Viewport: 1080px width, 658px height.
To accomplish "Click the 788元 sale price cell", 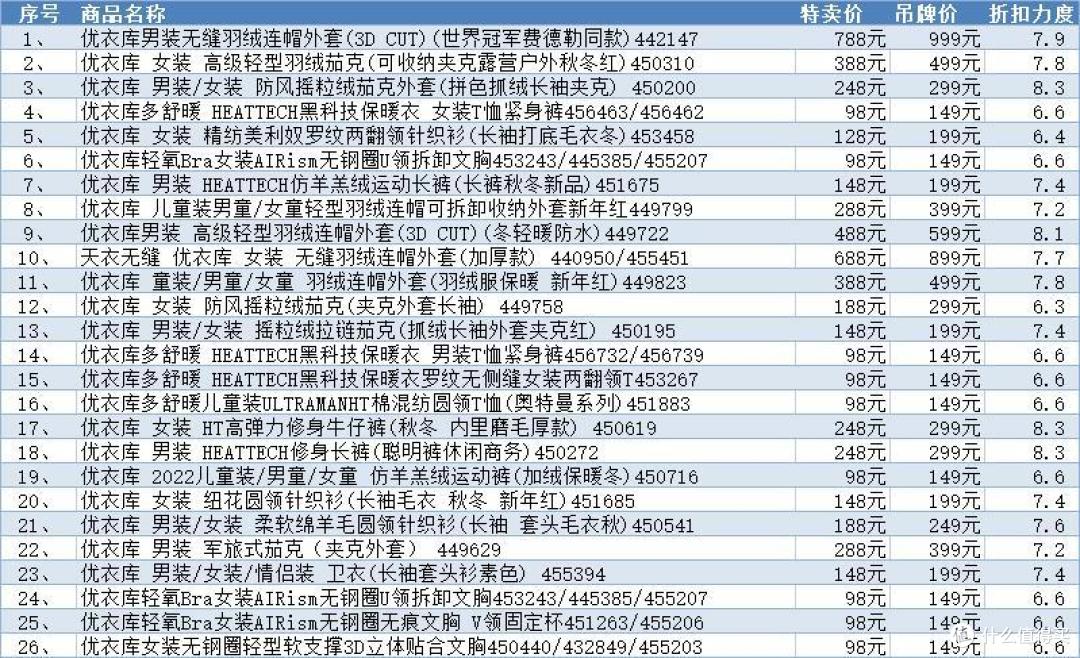I will point(860,39).
